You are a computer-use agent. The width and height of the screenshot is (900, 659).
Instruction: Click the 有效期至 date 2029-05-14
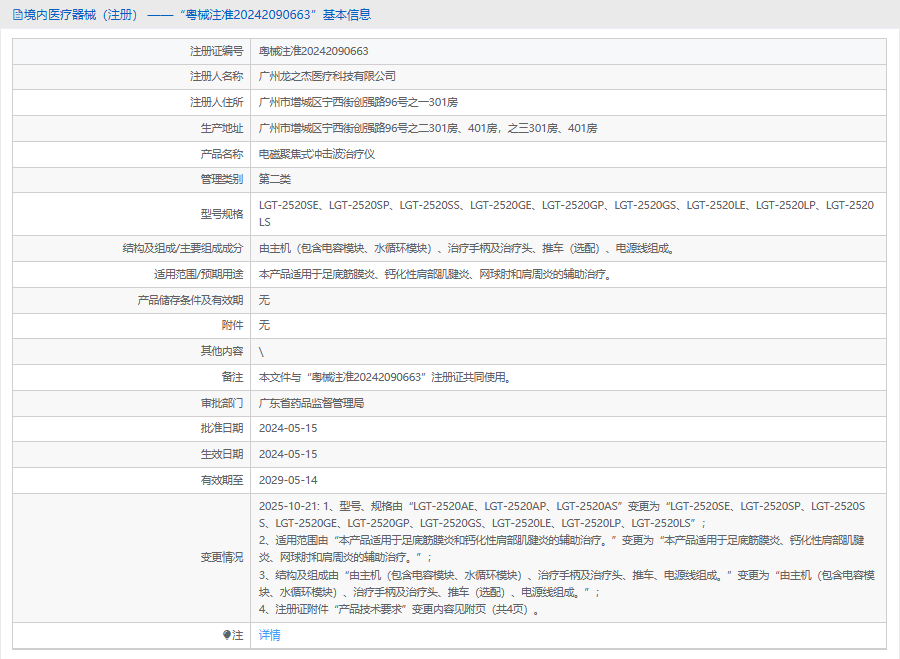tap(288, 480)
